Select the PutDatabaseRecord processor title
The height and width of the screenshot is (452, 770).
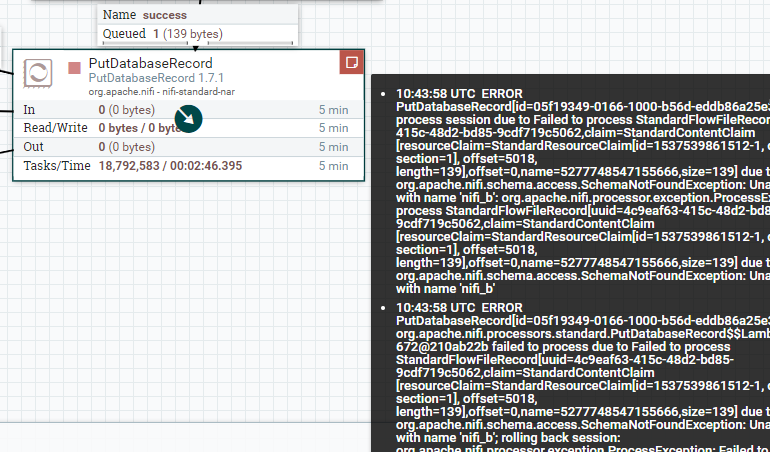(150, 63)
